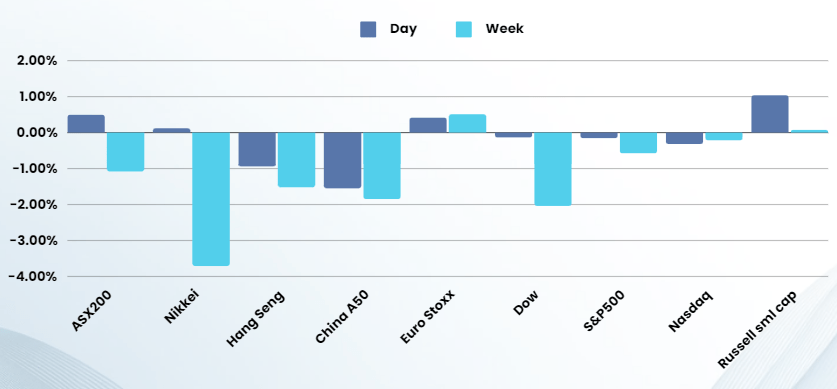Click the -4.00% y-axis label
The width and height of the screenshot is (837, 389).
(32, 276)
